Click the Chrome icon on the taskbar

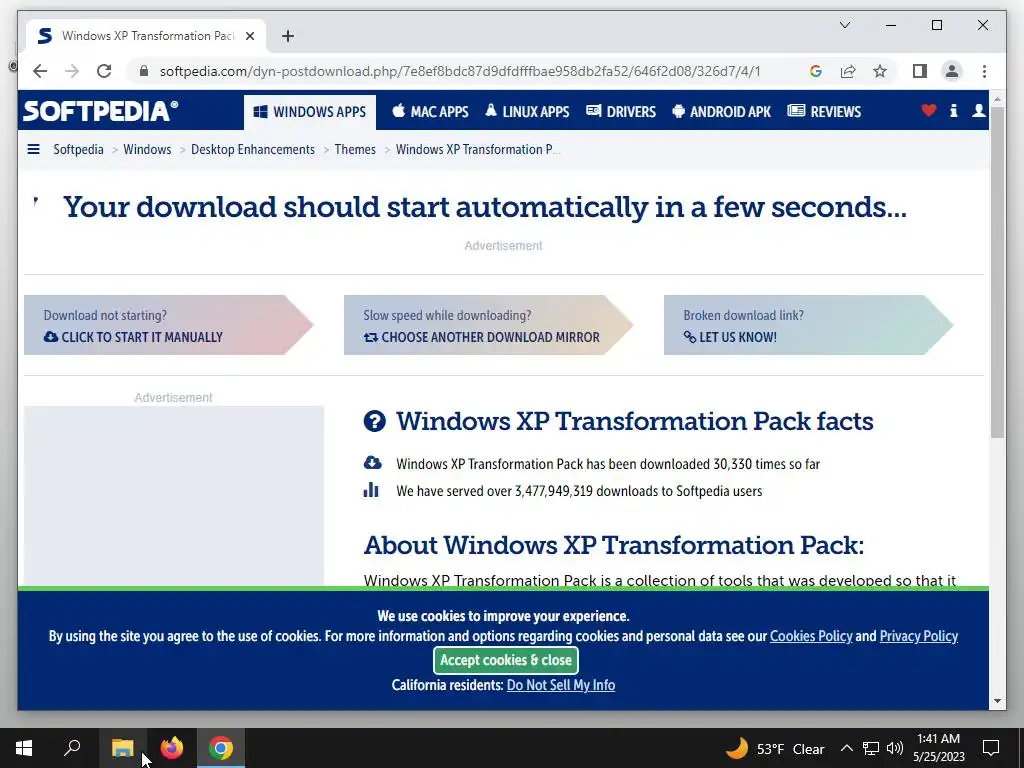pyautogui.click(x=221, y=748)
